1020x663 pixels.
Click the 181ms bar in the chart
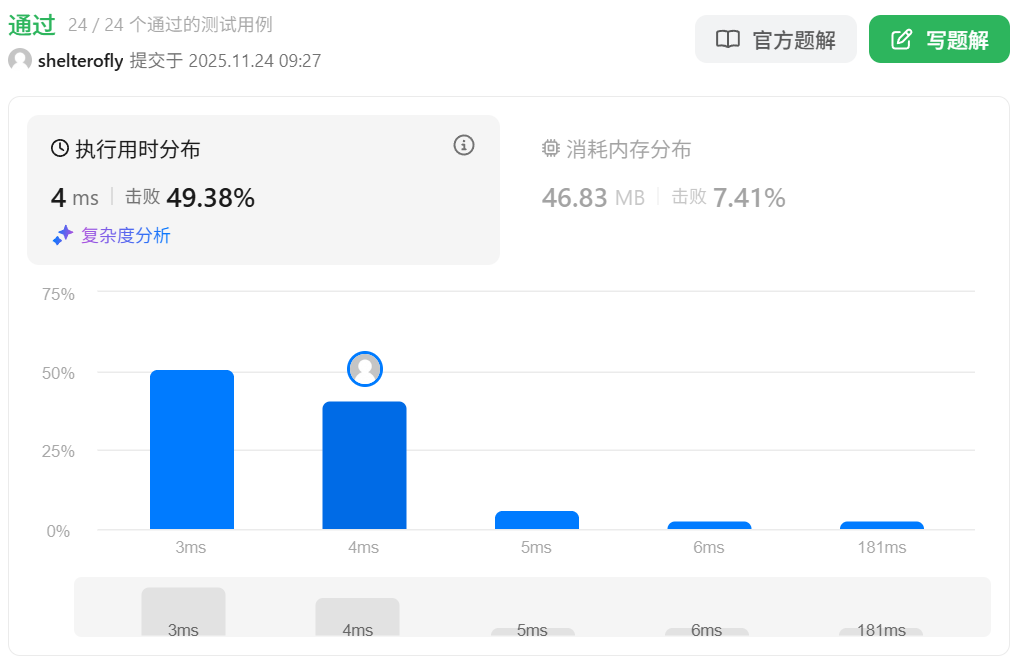click(x=881, y=525)
